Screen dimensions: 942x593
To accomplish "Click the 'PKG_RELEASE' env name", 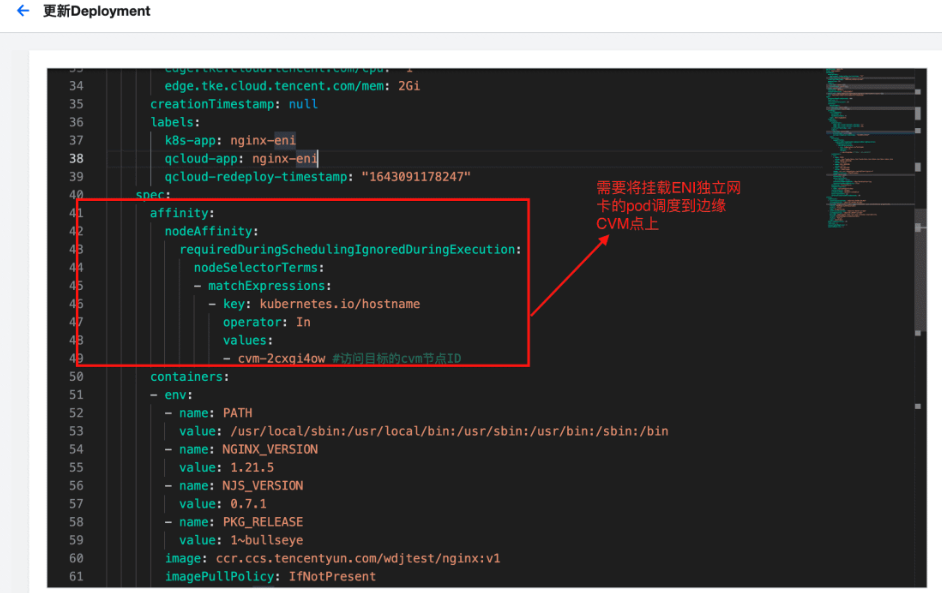I will 263,522.
